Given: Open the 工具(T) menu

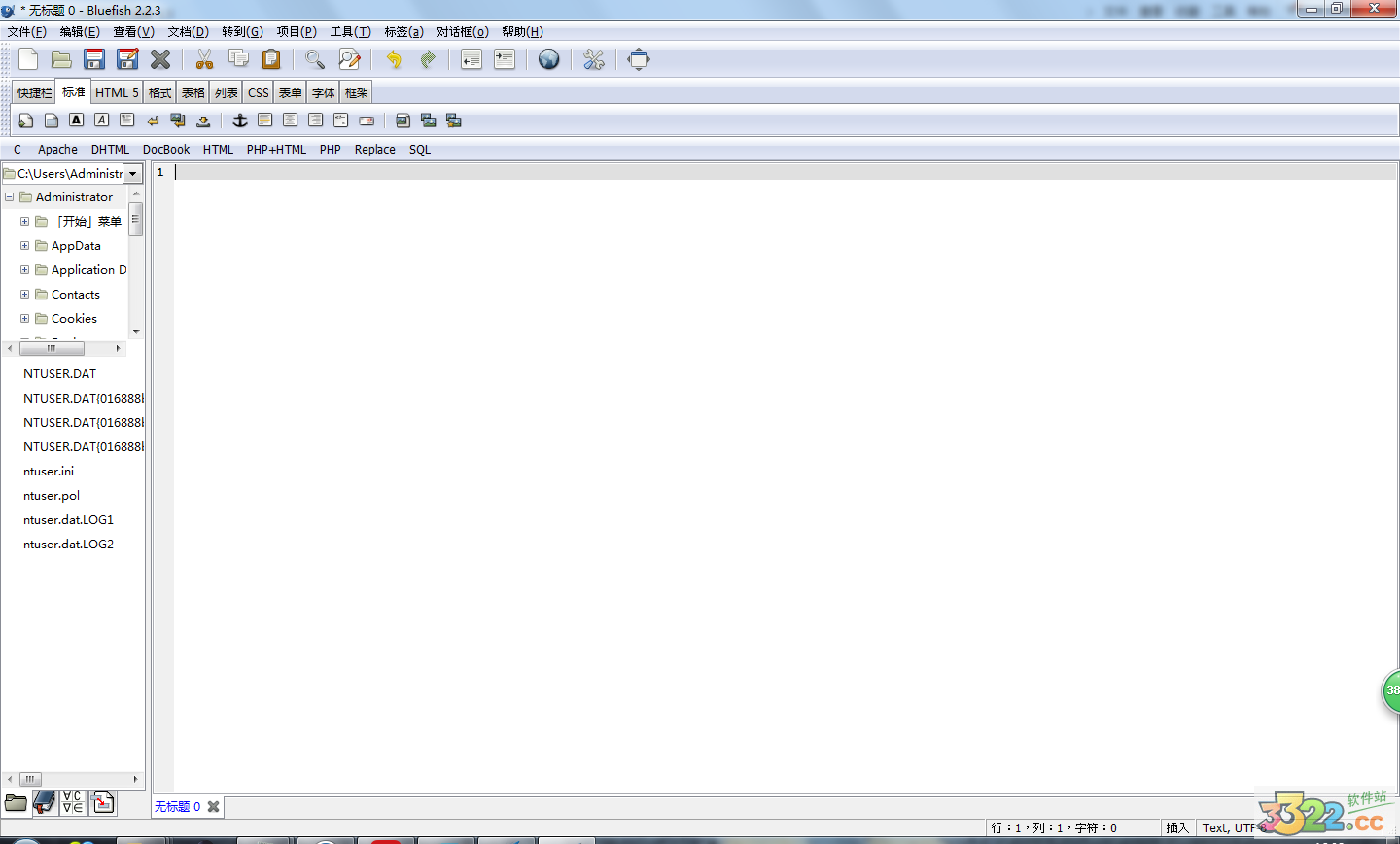Looking at the screenshot, I should 351,32.
